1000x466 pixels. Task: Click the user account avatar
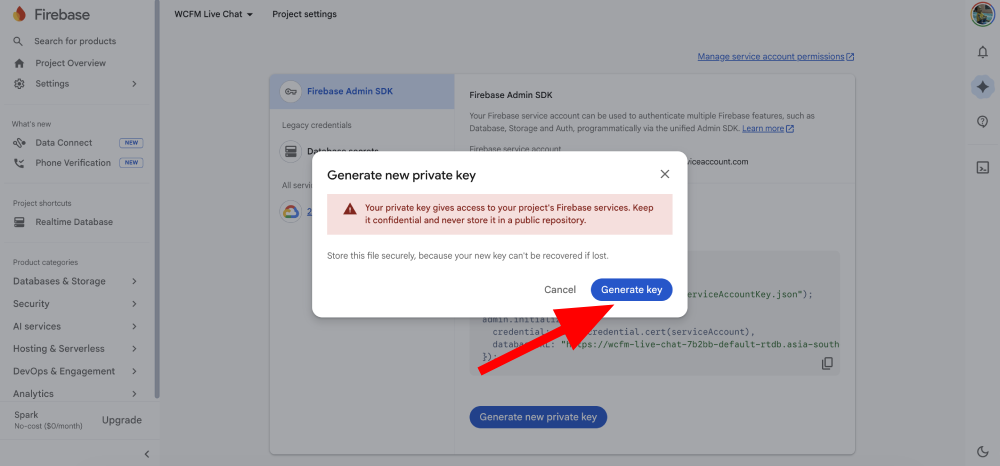(982, 14)
